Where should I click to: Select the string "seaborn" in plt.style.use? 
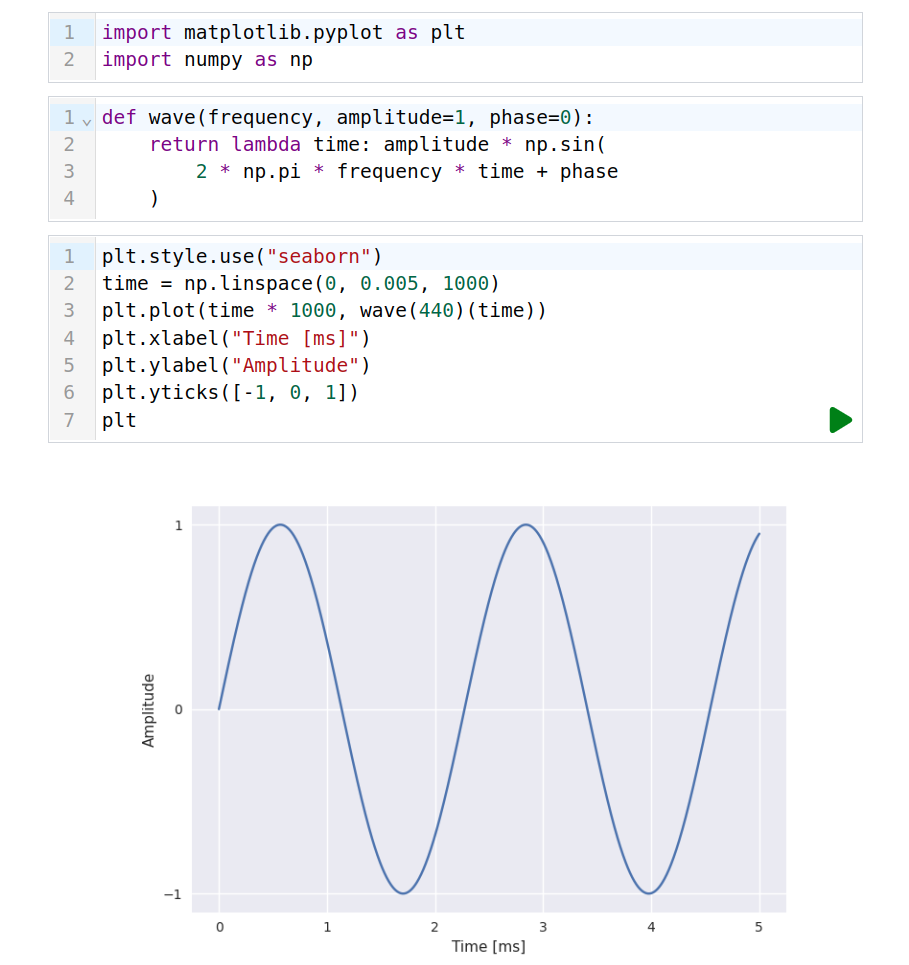tap(320, 256)
